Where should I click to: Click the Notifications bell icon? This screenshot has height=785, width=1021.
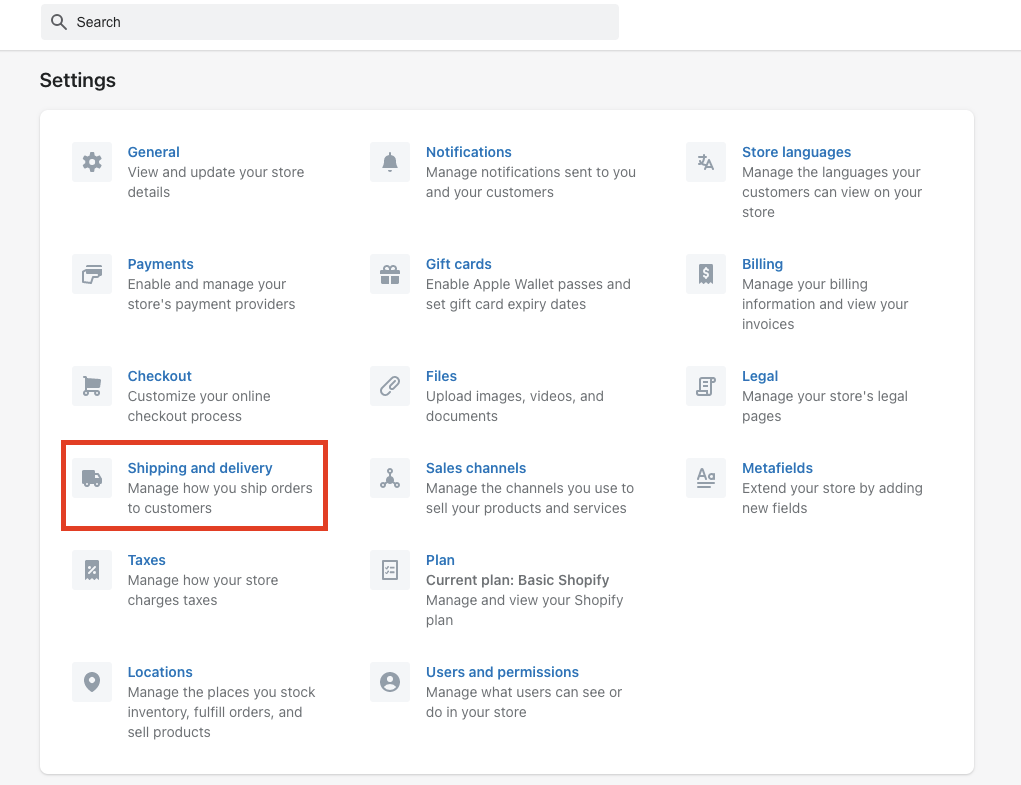[390, 162]
